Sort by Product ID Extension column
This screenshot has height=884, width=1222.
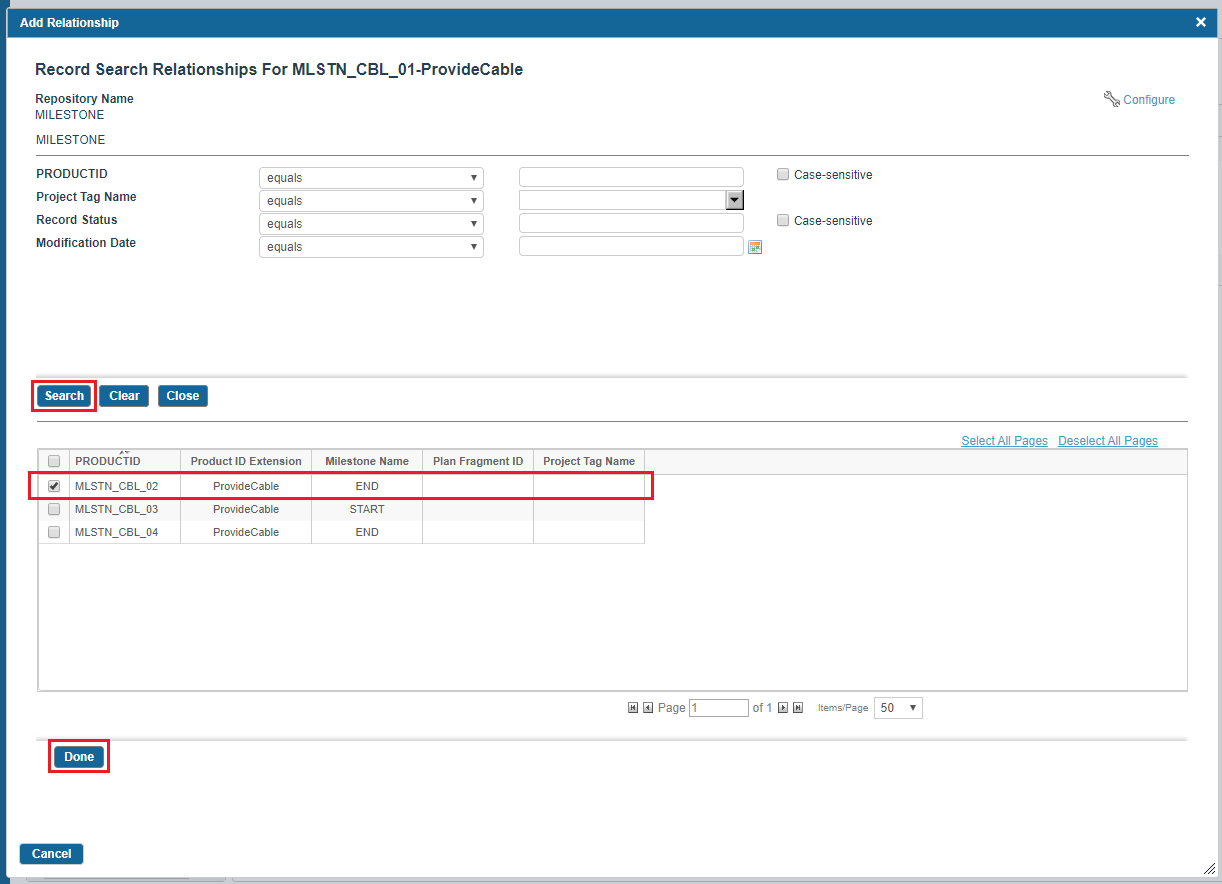246,461
